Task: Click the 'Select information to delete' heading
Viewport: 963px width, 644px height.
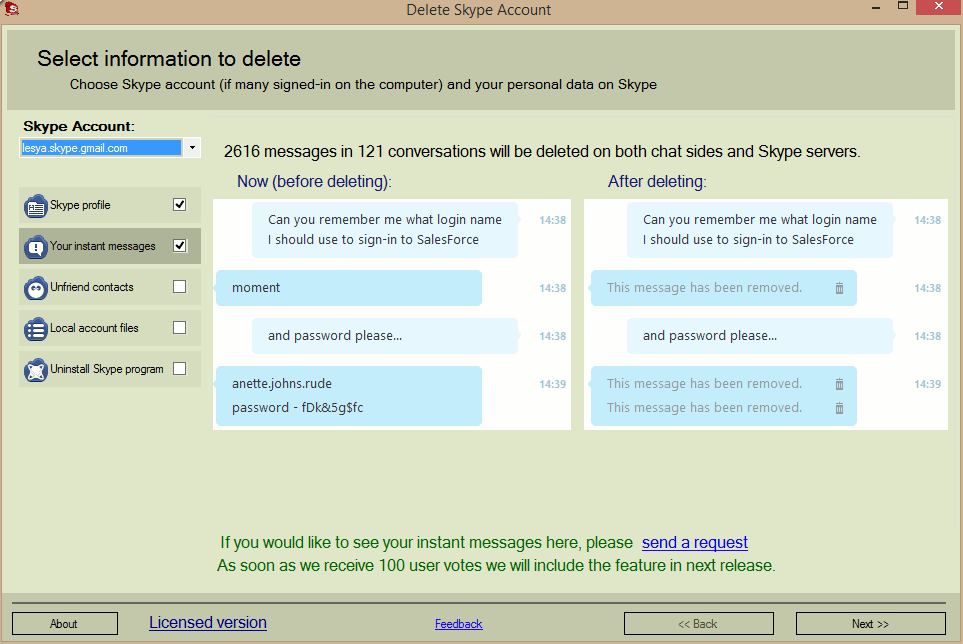Action: point(169,59)
